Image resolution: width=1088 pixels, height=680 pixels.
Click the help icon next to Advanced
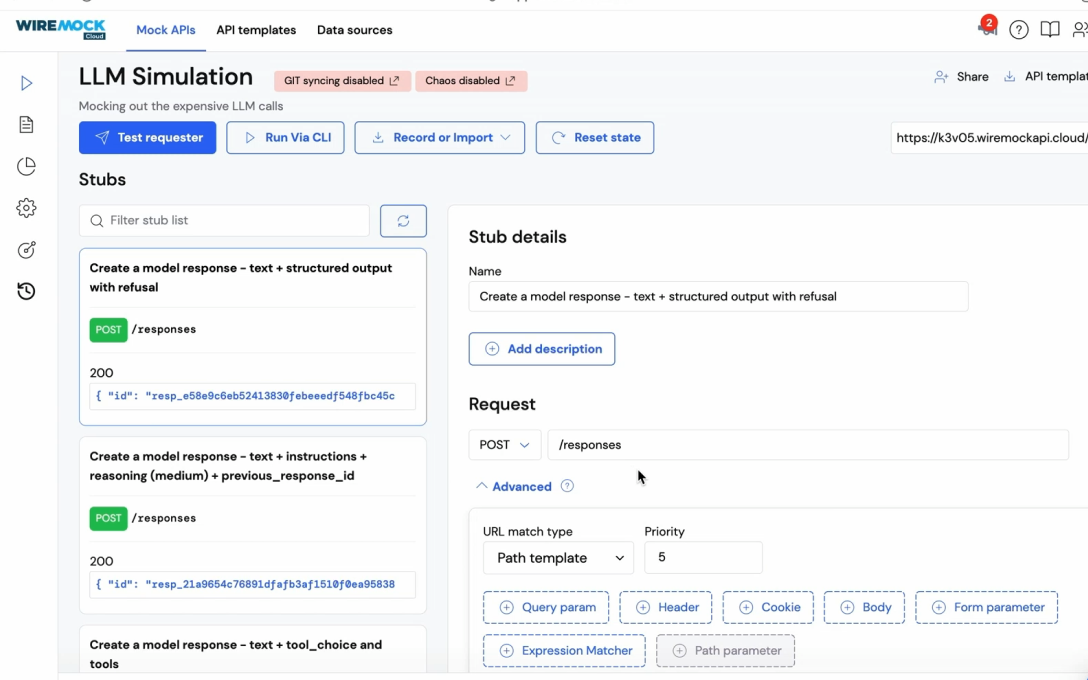(x=567, y=486)
